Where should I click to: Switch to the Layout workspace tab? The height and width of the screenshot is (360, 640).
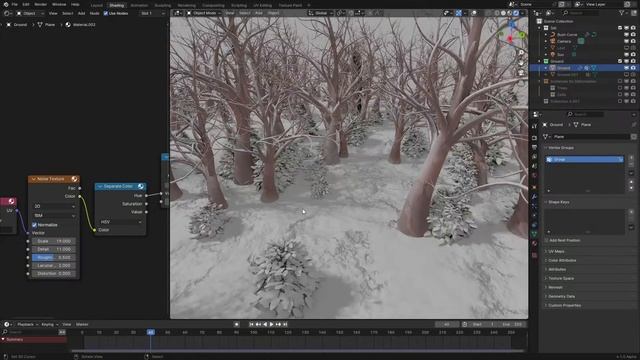click(96, 5)
